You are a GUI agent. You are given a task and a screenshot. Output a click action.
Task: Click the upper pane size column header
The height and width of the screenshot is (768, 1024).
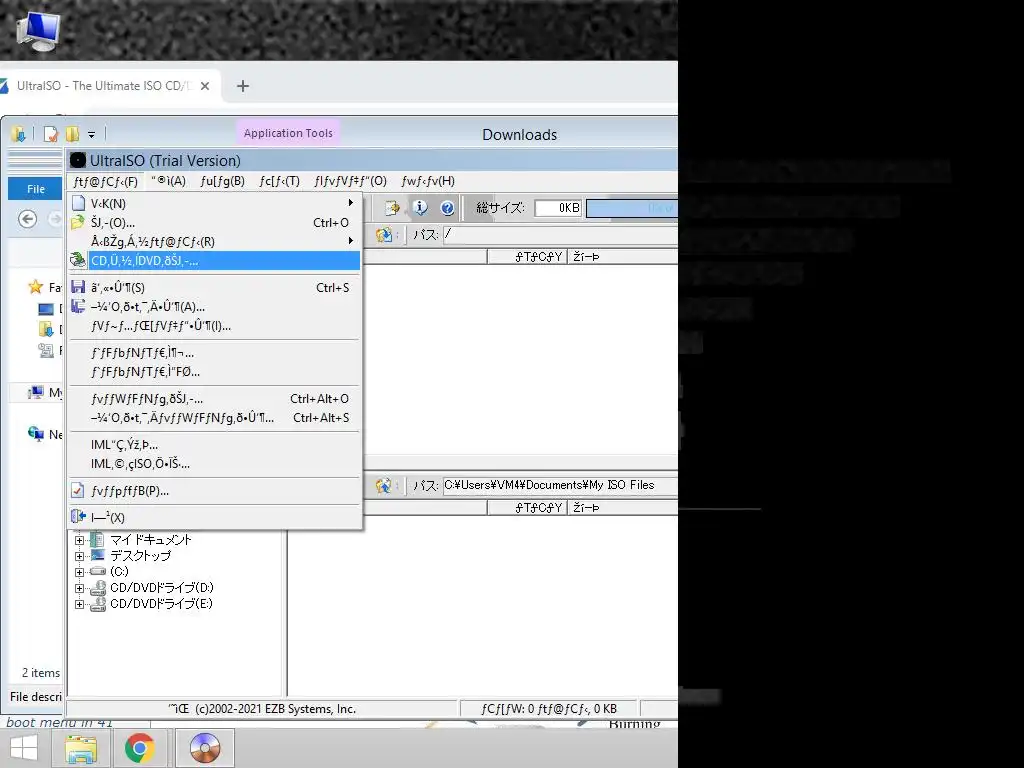tap(527, 257)
